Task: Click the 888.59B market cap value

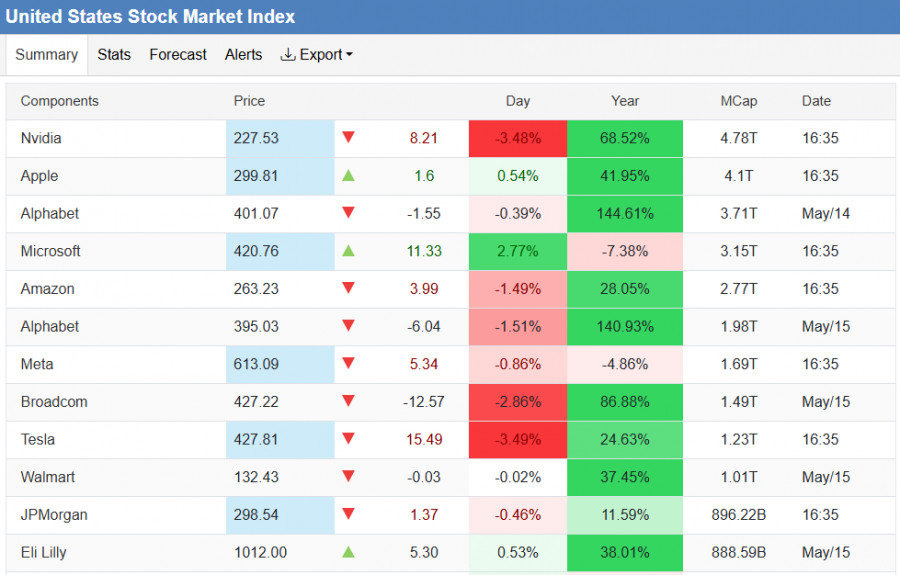Action: [739, 553]
